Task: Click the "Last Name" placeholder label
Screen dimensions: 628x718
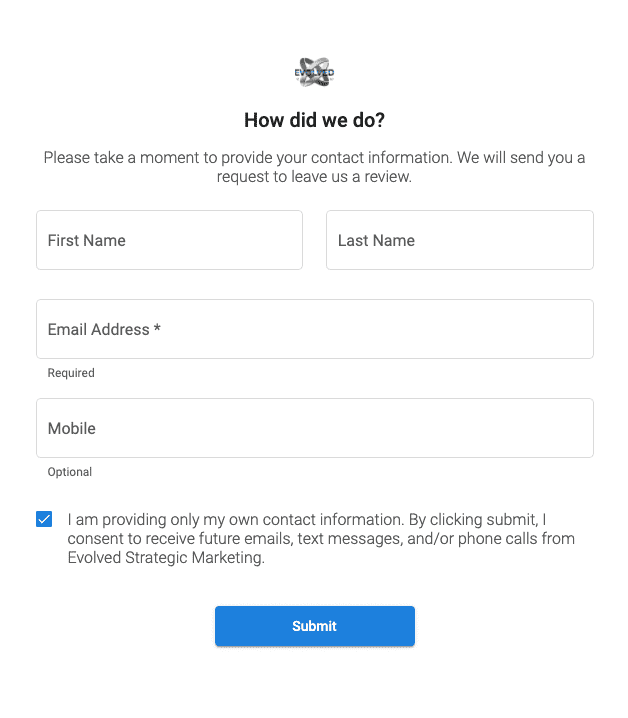Action: 376,240
